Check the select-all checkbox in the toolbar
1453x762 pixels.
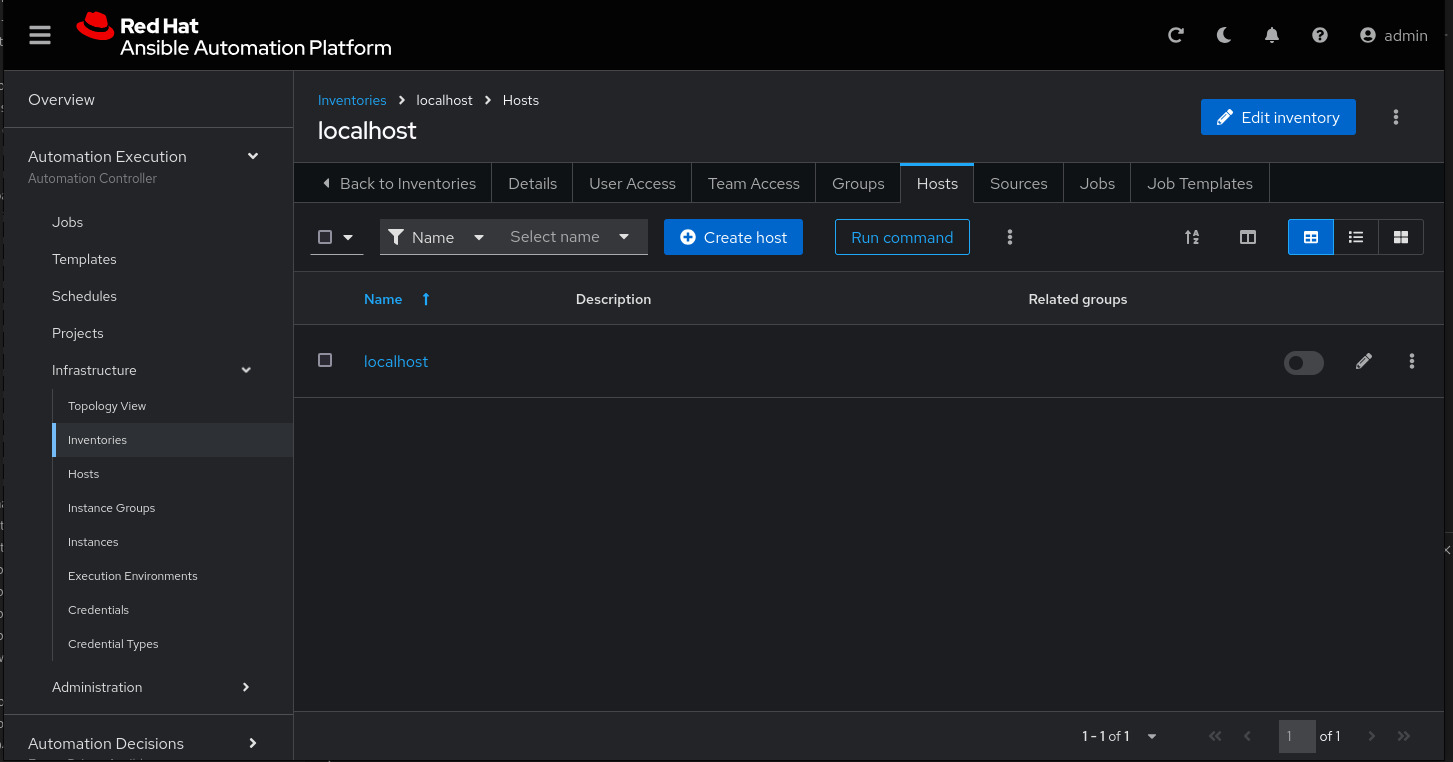click(x=325, y=237)
